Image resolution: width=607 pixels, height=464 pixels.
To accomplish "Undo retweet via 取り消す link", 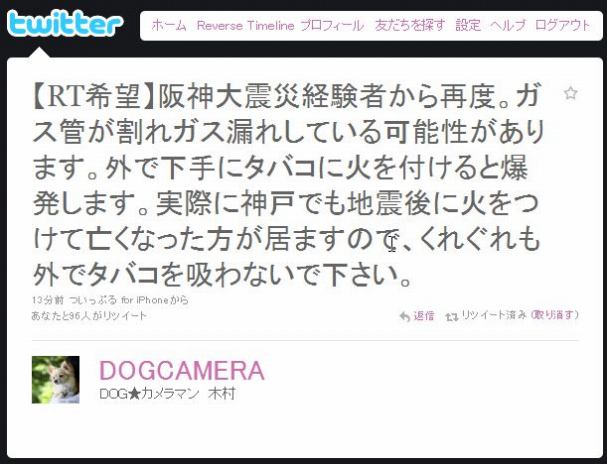I will 554,315.
